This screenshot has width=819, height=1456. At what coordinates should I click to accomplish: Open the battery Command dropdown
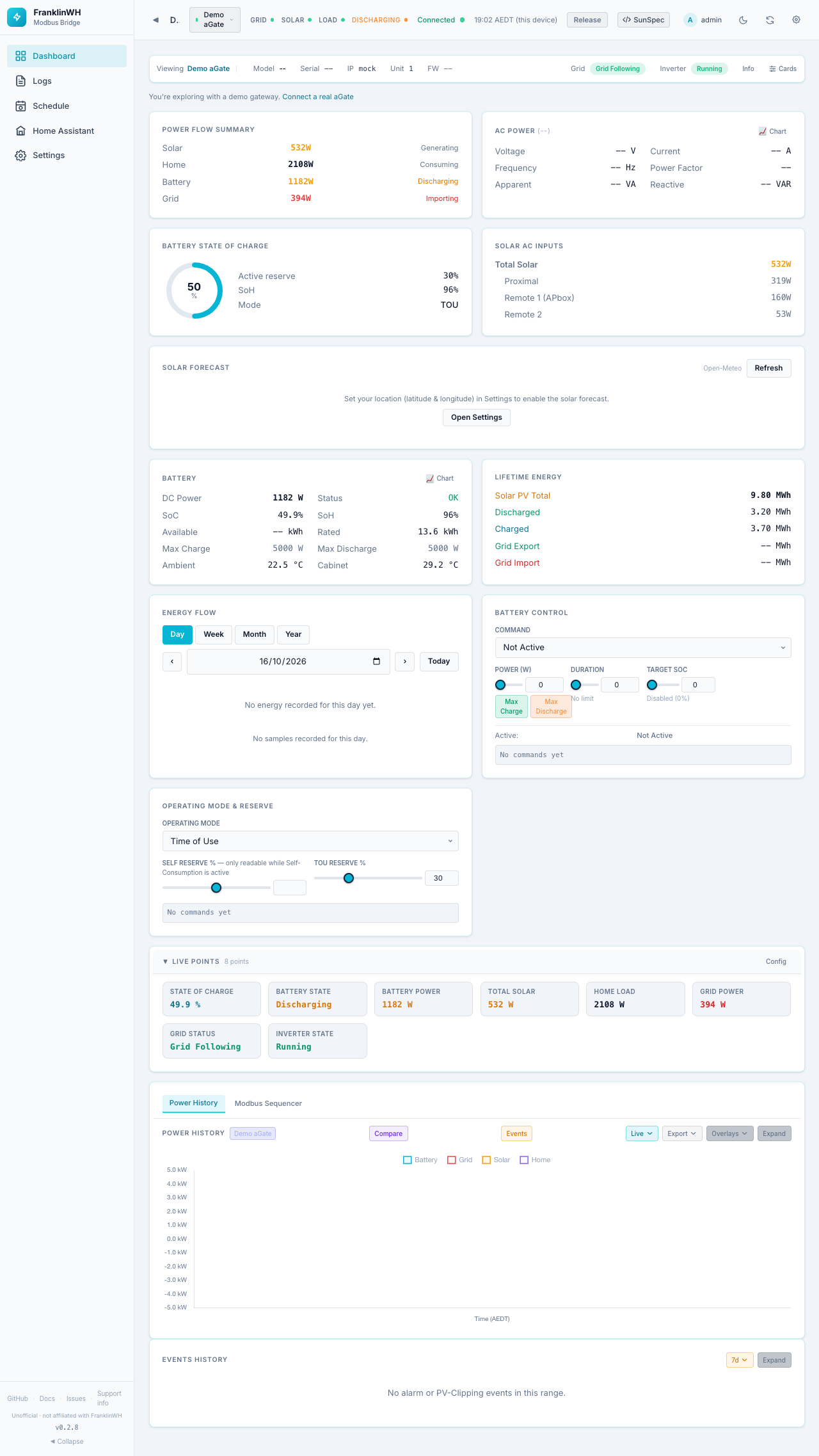coord(643,648)
